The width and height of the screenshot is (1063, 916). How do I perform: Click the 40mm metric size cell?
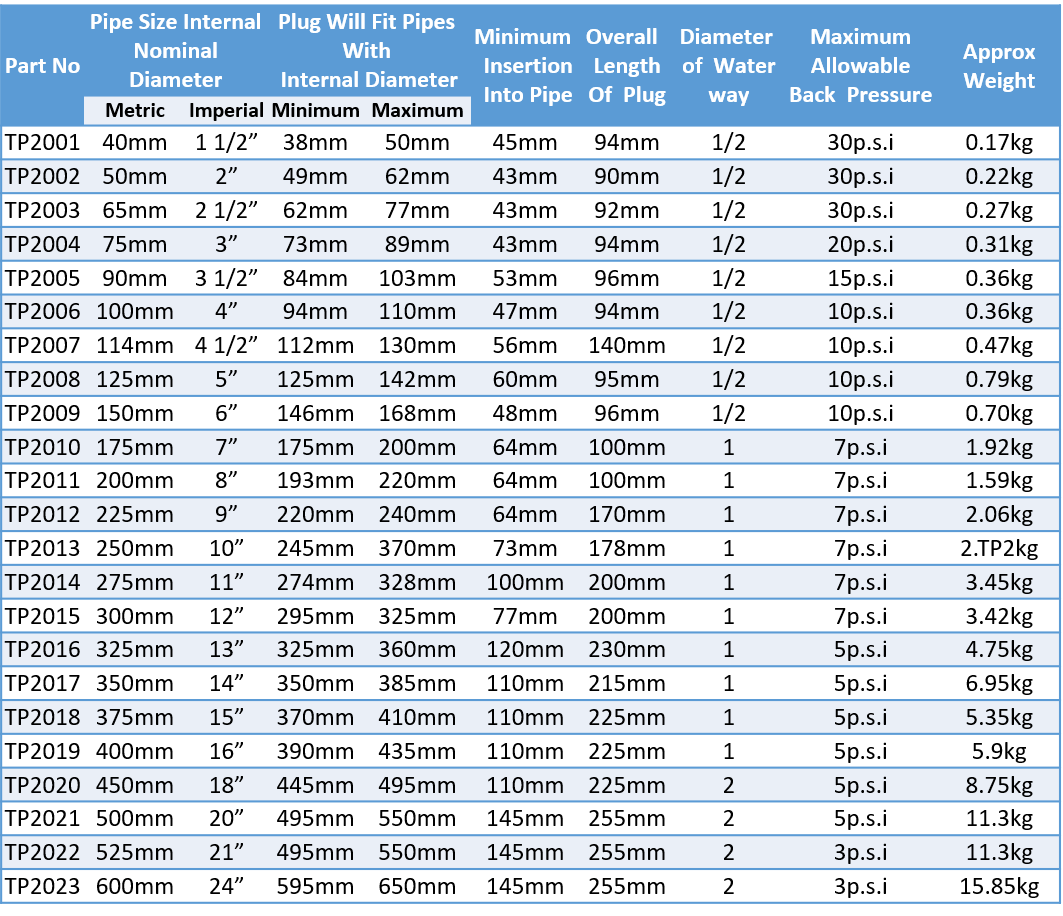pos(135,142)
